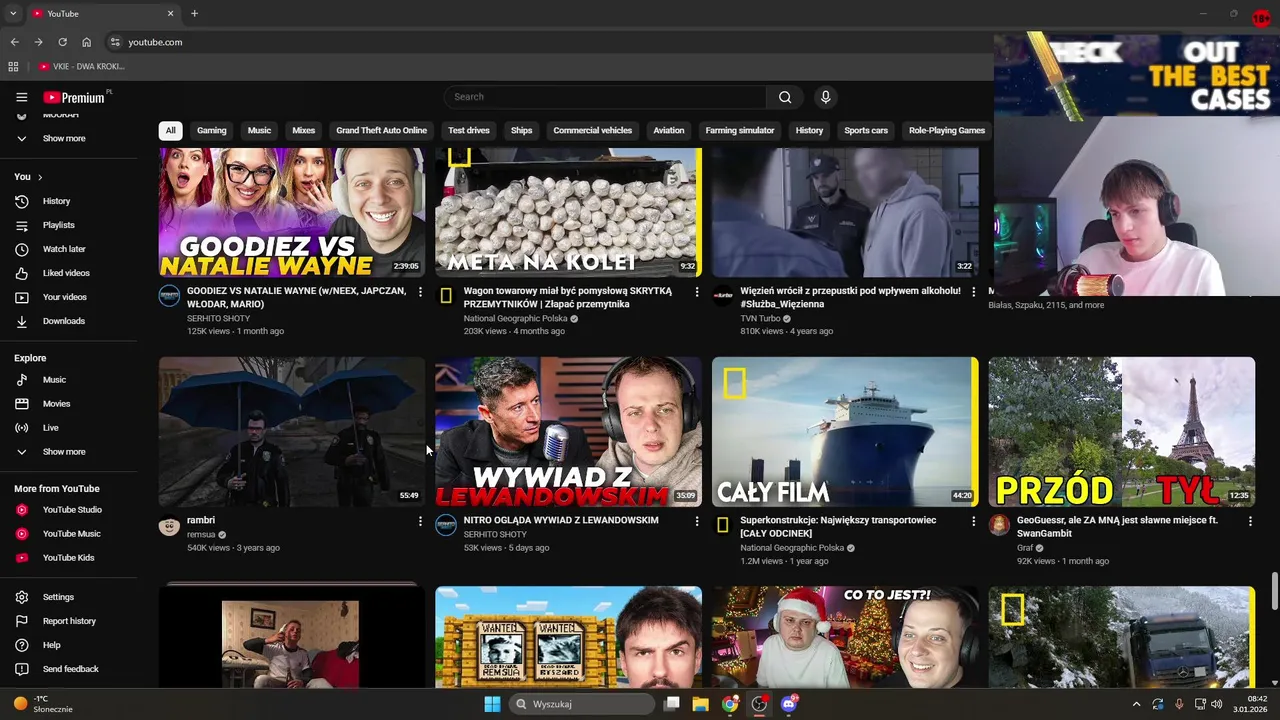Open options menu for GOODIEZ VS NATALIE WAYNE video

pos(420,292)
